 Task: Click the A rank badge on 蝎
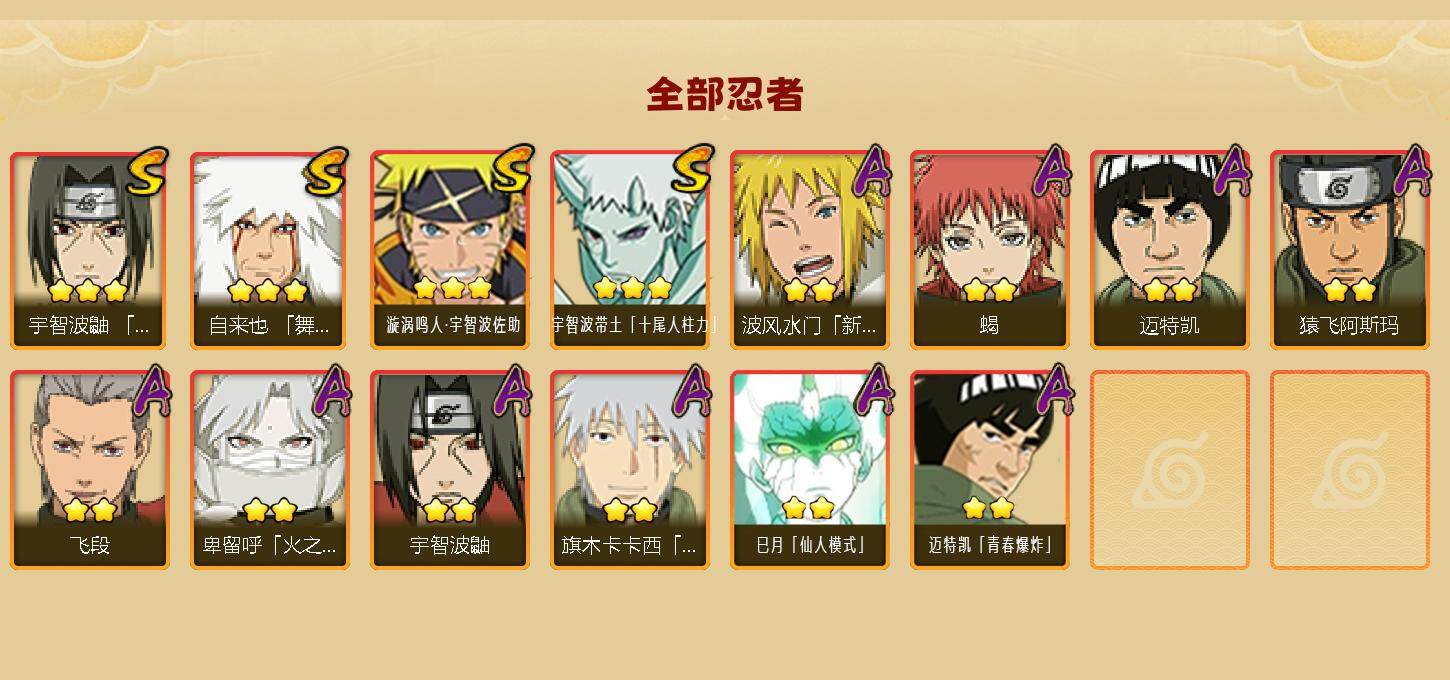coord(1052,170)
